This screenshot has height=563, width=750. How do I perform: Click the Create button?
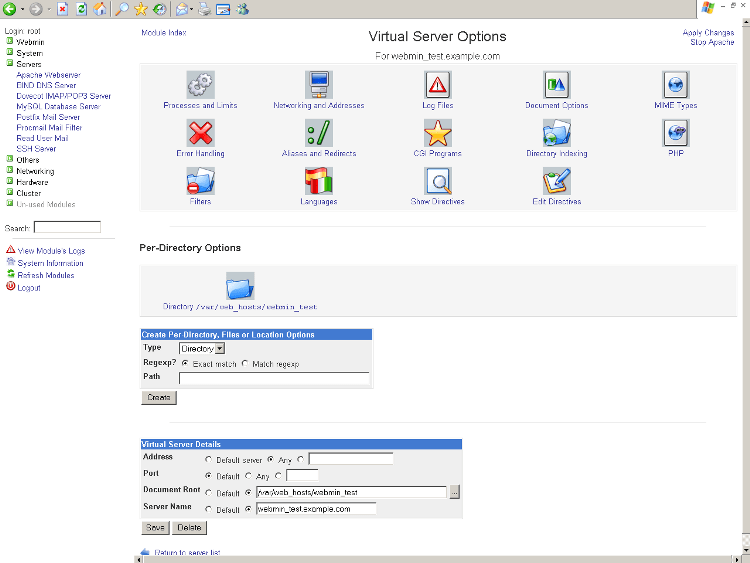click(x=159, y=397)
